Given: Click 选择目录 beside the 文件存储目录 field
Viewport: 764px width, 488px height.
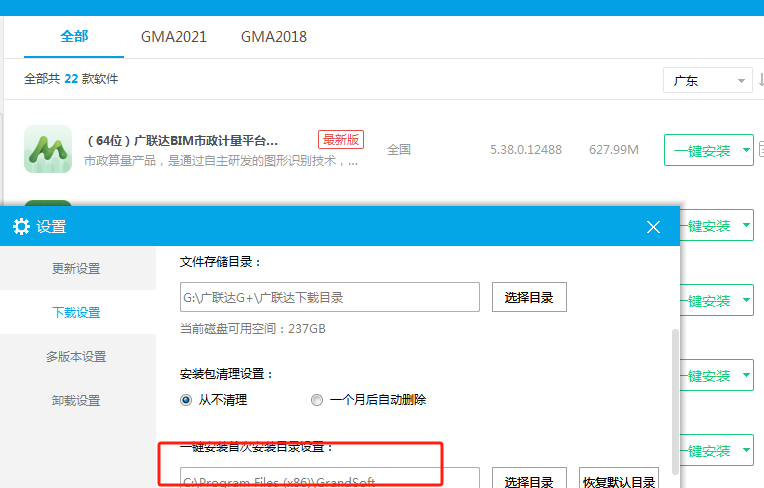Looking at the screenshot, I should point(529,297).
